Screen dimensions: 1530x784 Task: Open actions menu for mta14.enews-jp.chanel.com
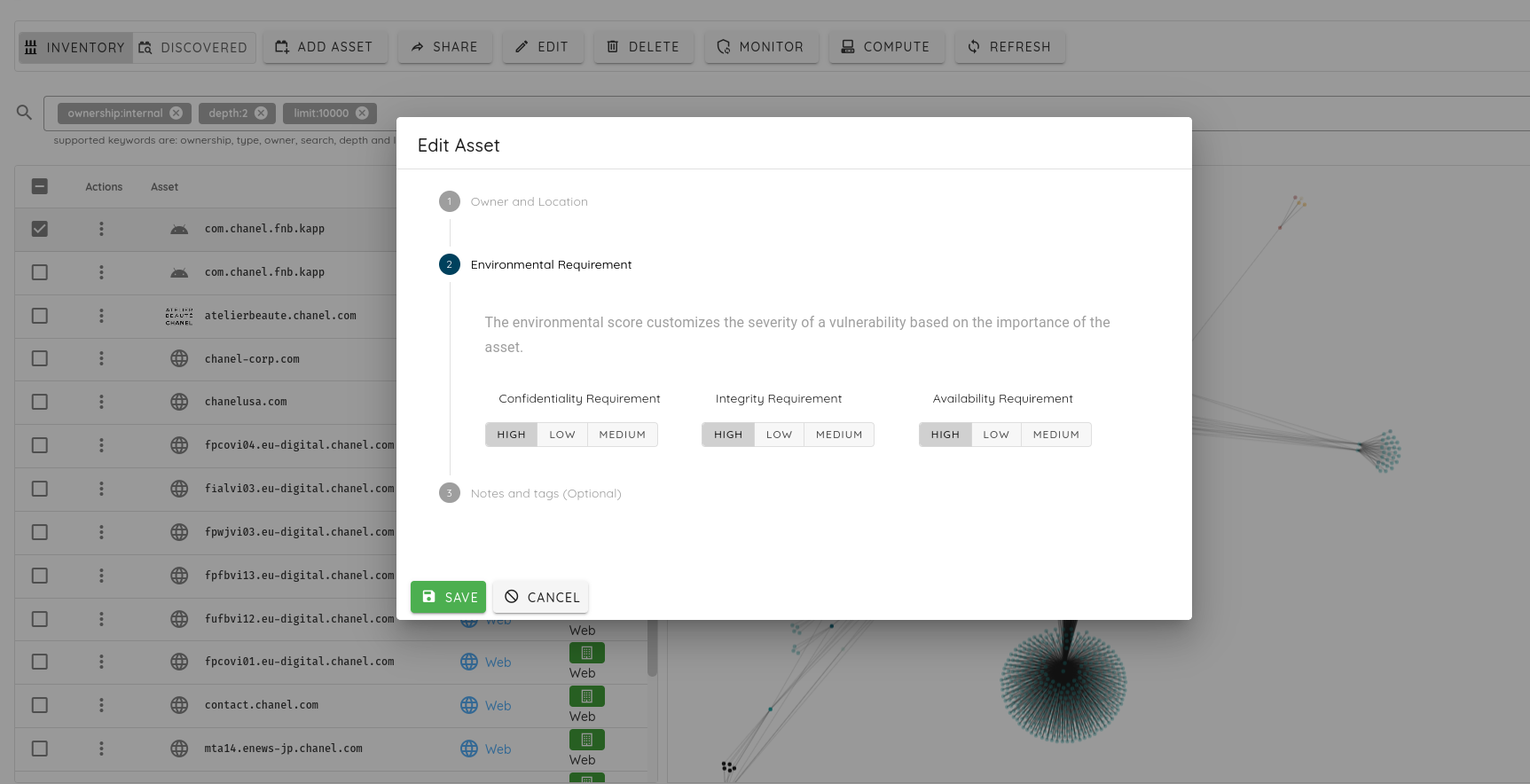pyautogui.click(x=101, y=749)
